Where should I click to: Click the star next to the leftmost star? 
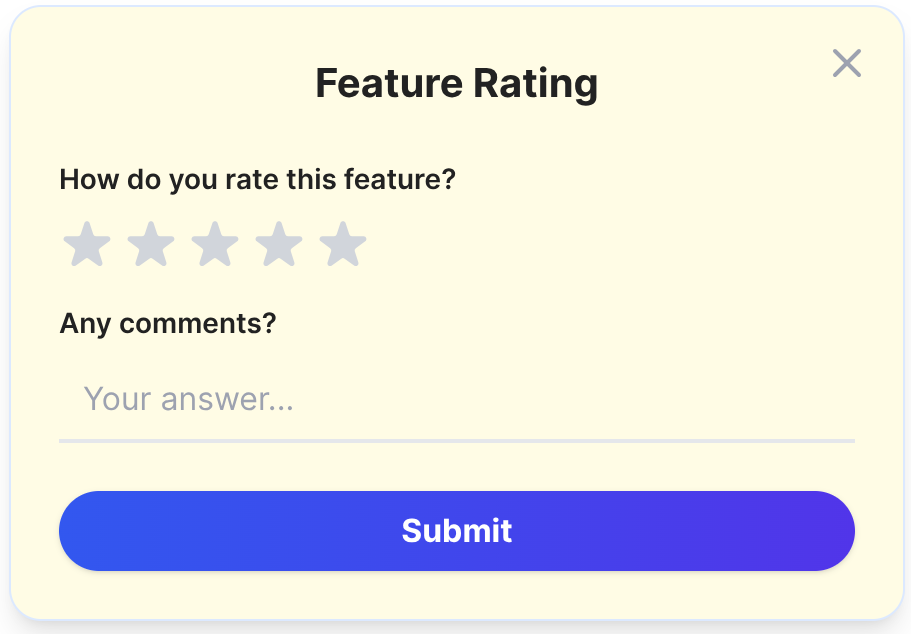coord(150,243)
